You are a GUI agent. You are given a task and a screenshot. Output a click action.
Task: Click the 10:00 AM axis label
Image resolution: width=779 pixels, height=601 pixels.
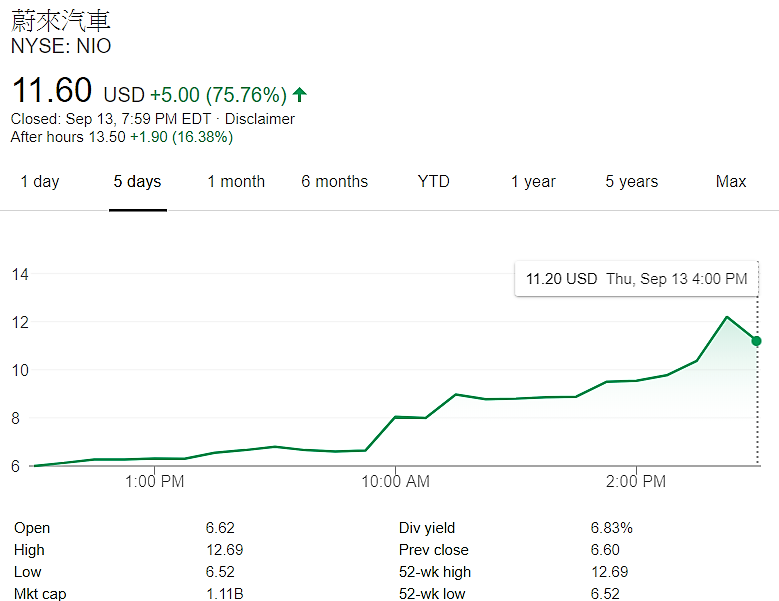pos(395,481)
